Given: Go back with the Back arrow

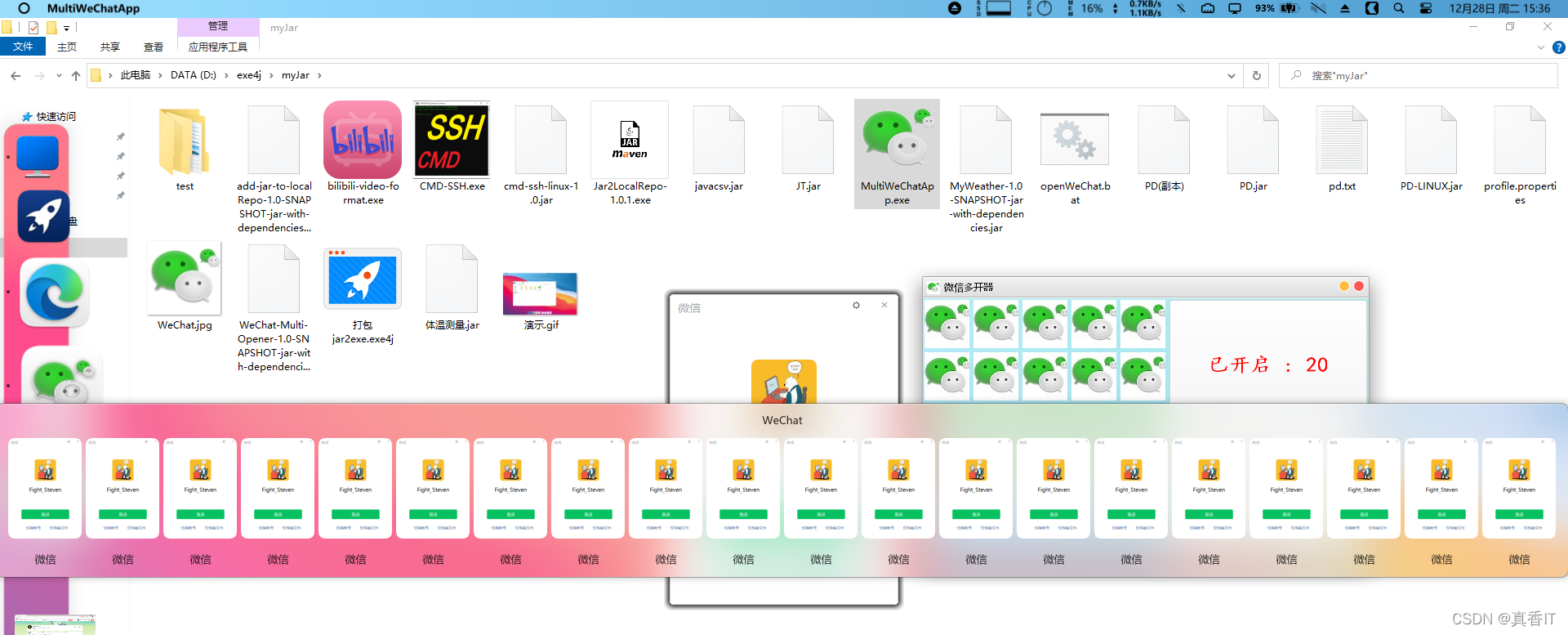Looking at the screenshot, I should pos(16,76).
